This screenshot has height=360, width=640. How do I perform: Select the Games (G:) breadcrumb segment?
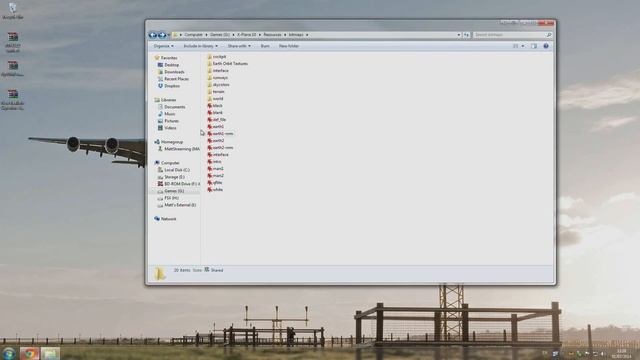pyautogui.click(x=220, y=35)
